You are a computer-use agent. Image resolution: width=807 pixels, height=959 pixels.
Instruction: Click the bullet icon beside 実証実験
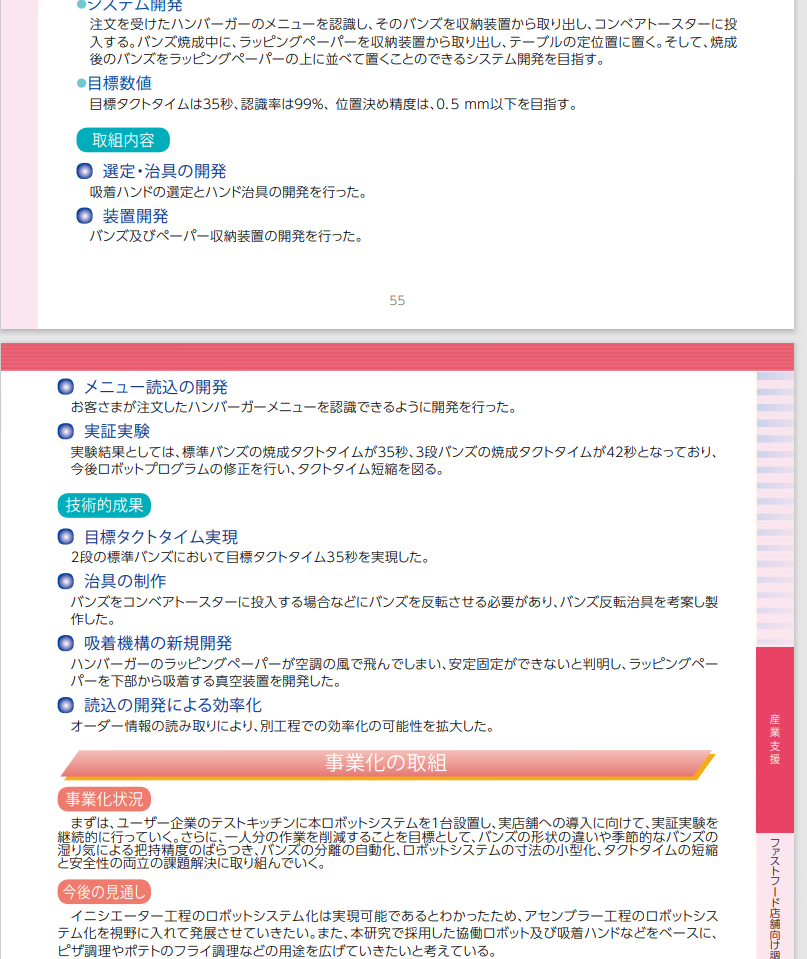(x=65, y=431)
